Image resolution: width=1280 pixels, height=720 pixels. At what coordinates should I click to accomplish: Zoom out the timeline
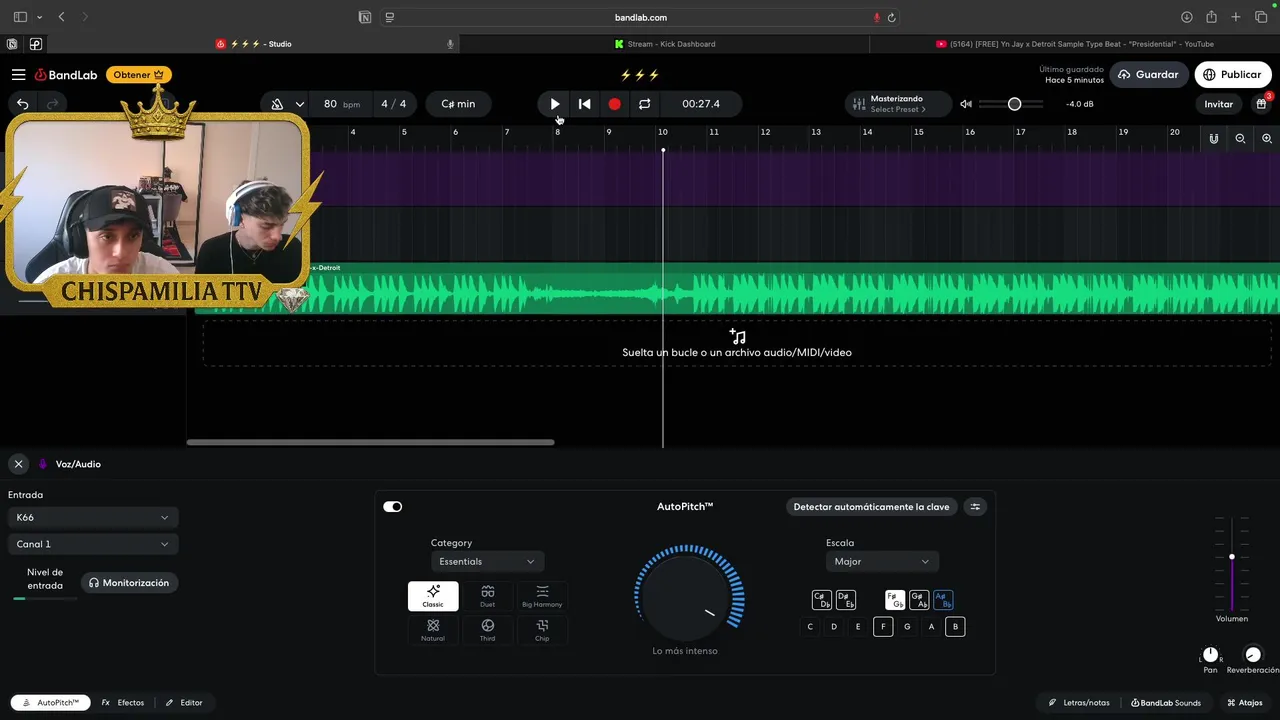tap(1240, 139)
